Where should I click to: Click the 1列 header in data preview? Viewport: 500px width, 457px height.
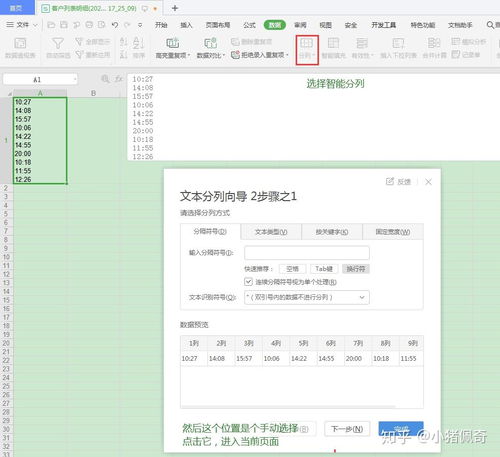[194, 343]
